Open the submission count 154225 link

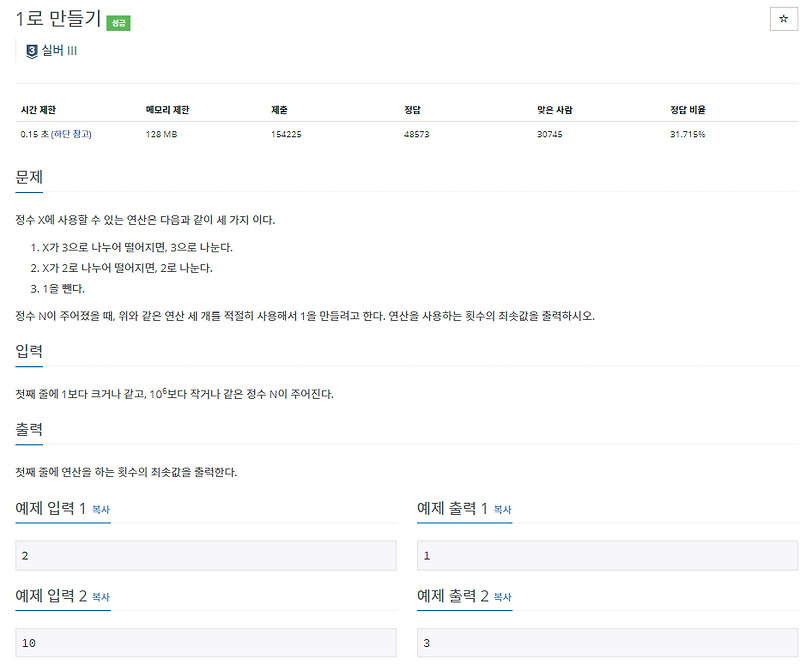(x=287, y=132)
